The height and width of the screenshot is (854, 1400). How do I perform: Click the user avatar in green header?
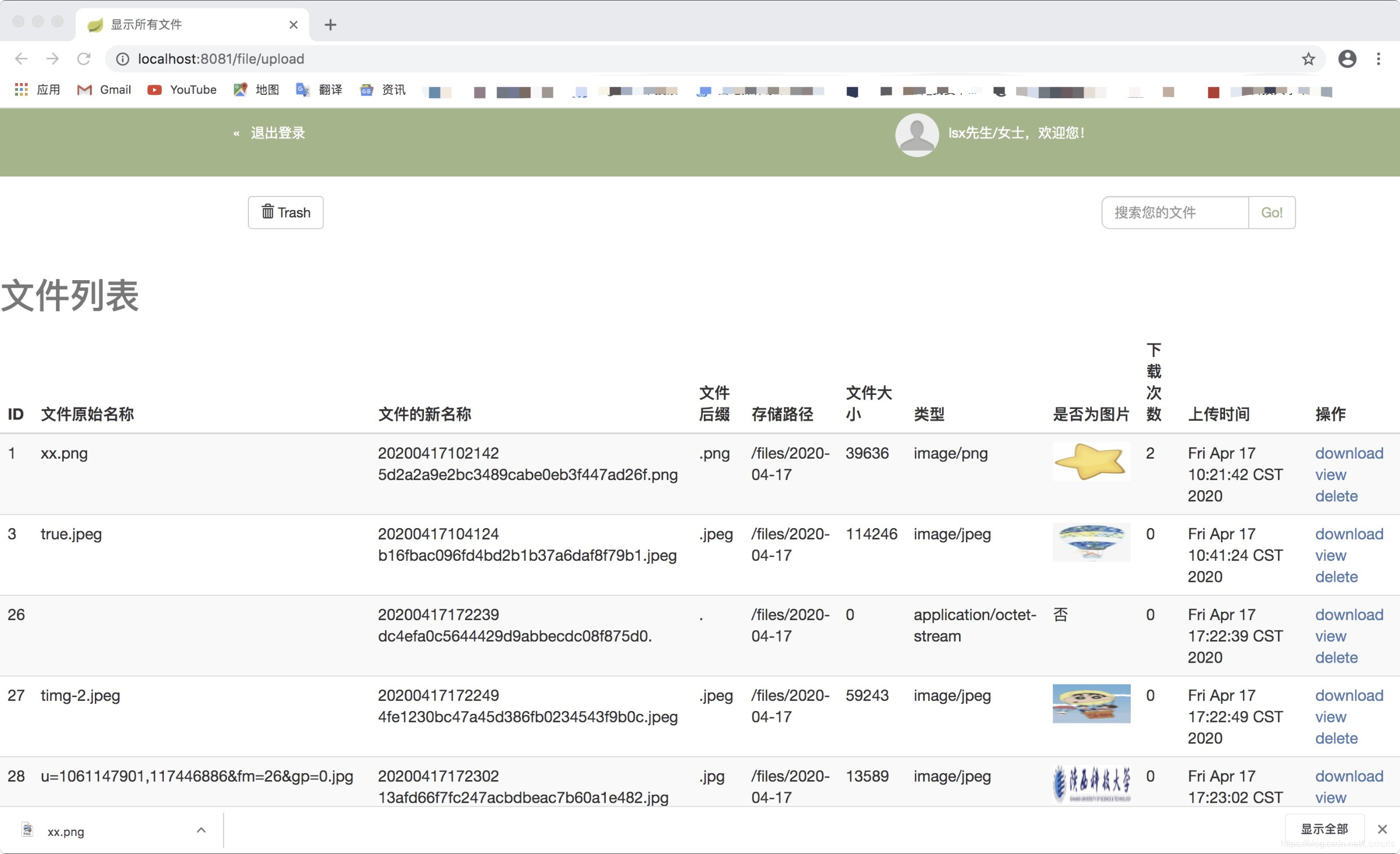pyautogui.click(x=916, y=135)
